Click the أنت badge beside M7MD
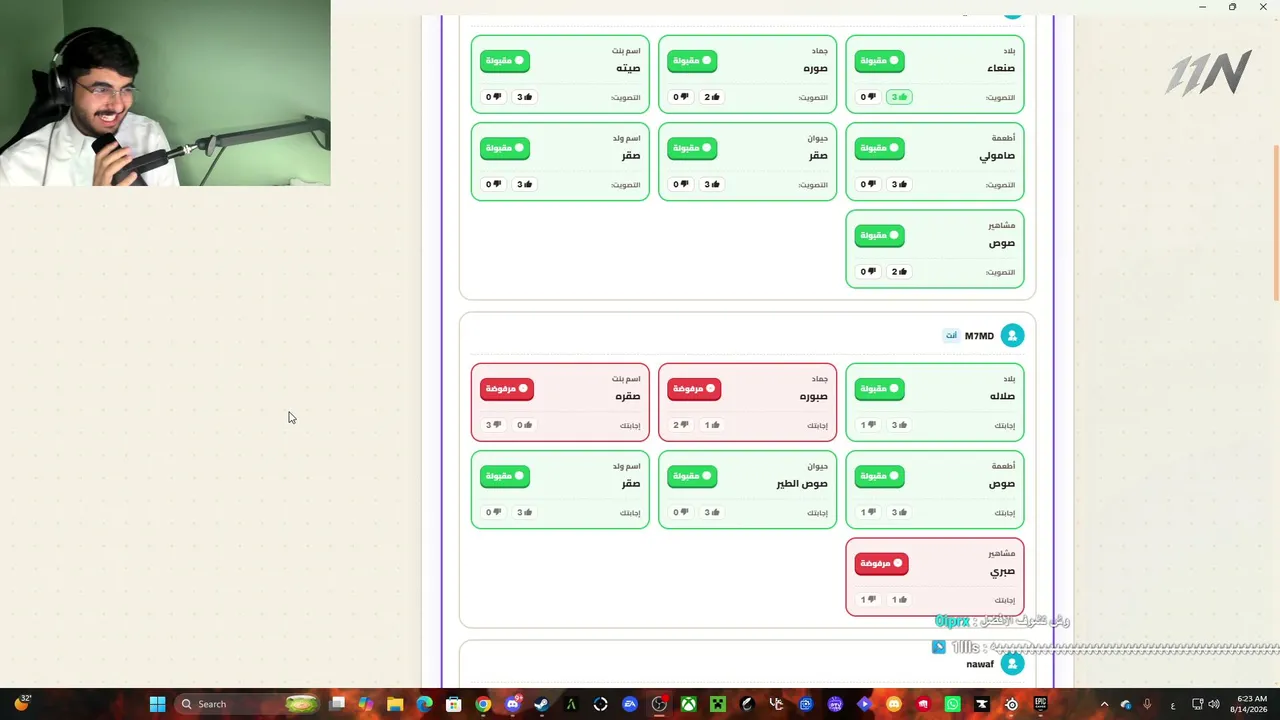The height and width of the screenshot is (720, 1280). point(951,336)
